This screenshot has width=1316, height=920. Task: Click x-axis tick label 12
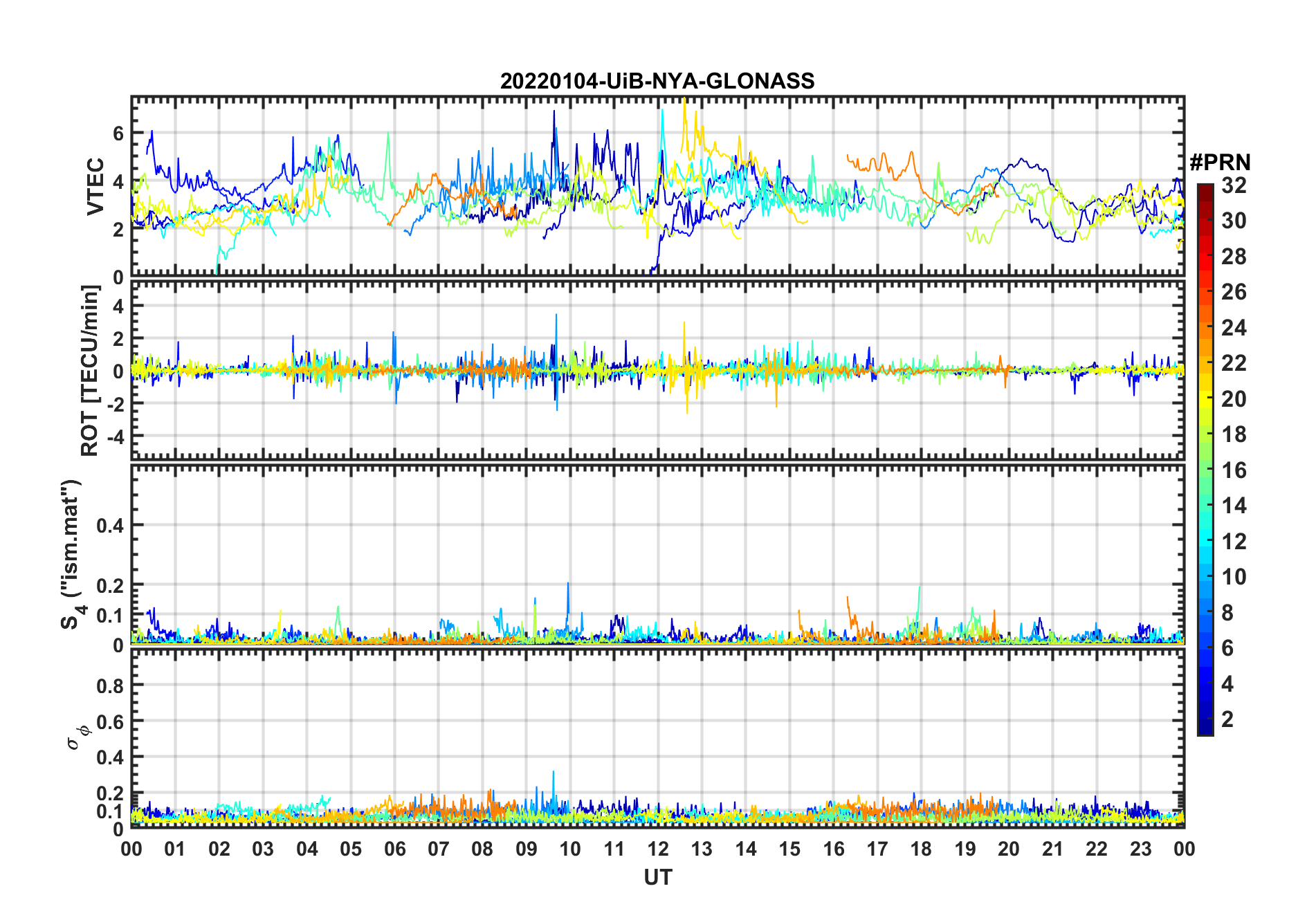tap(658, 849)
